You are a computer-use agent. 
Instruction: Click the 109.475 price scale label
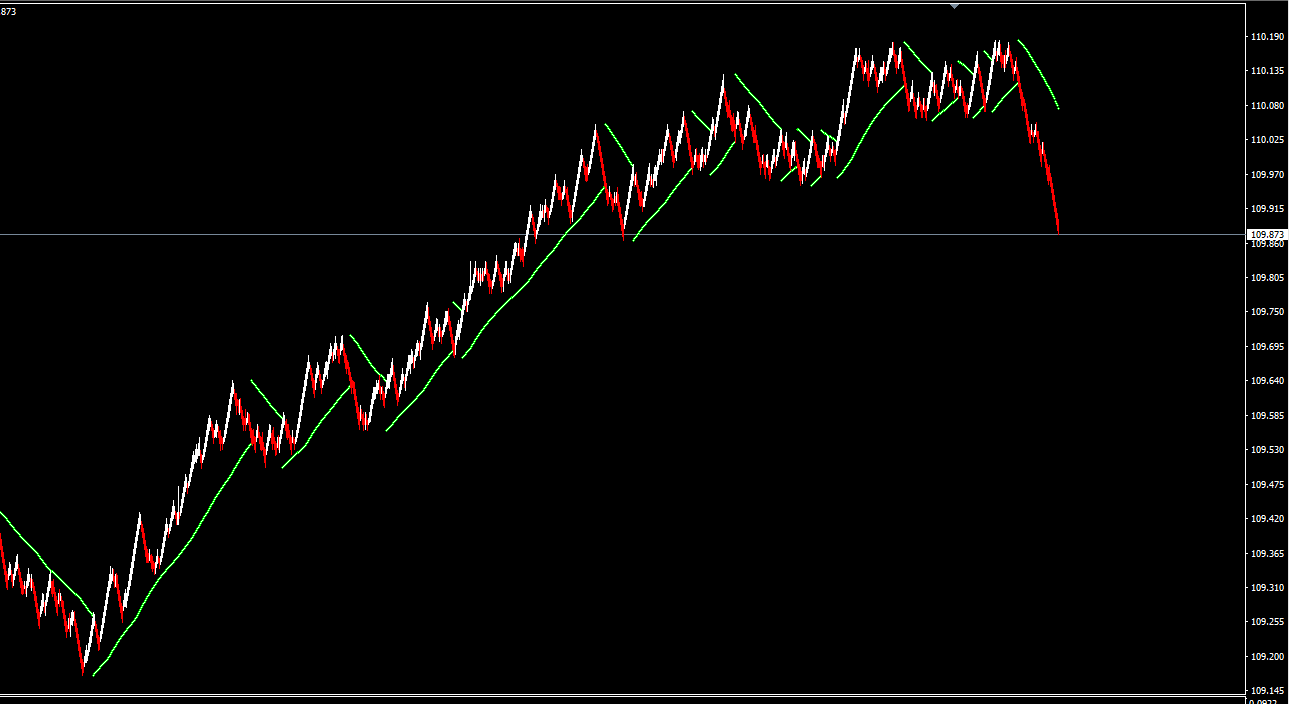[x=1267, y=485]
